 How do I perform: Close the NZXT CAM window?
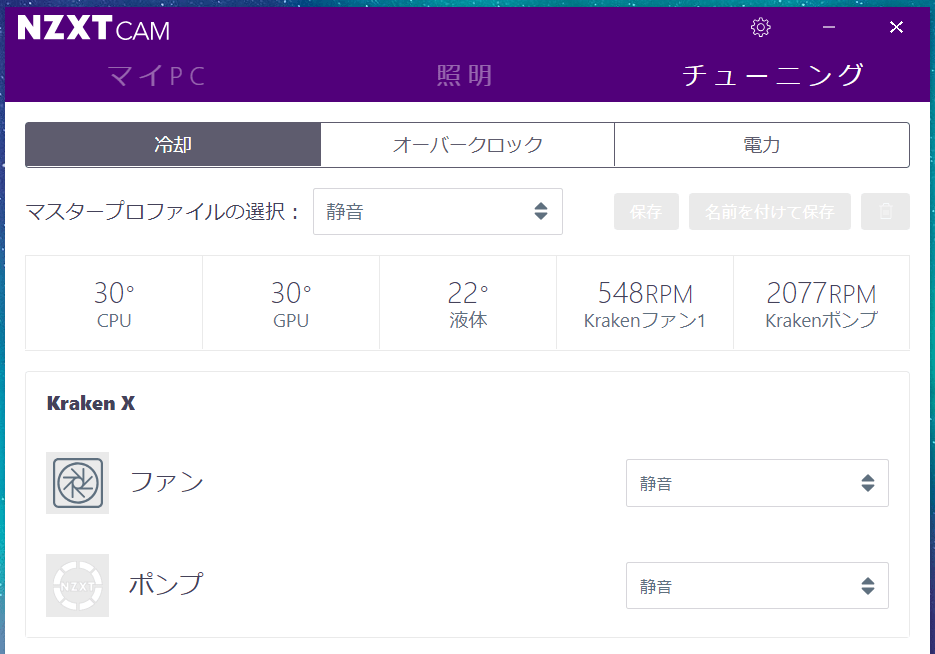point(896,27)
